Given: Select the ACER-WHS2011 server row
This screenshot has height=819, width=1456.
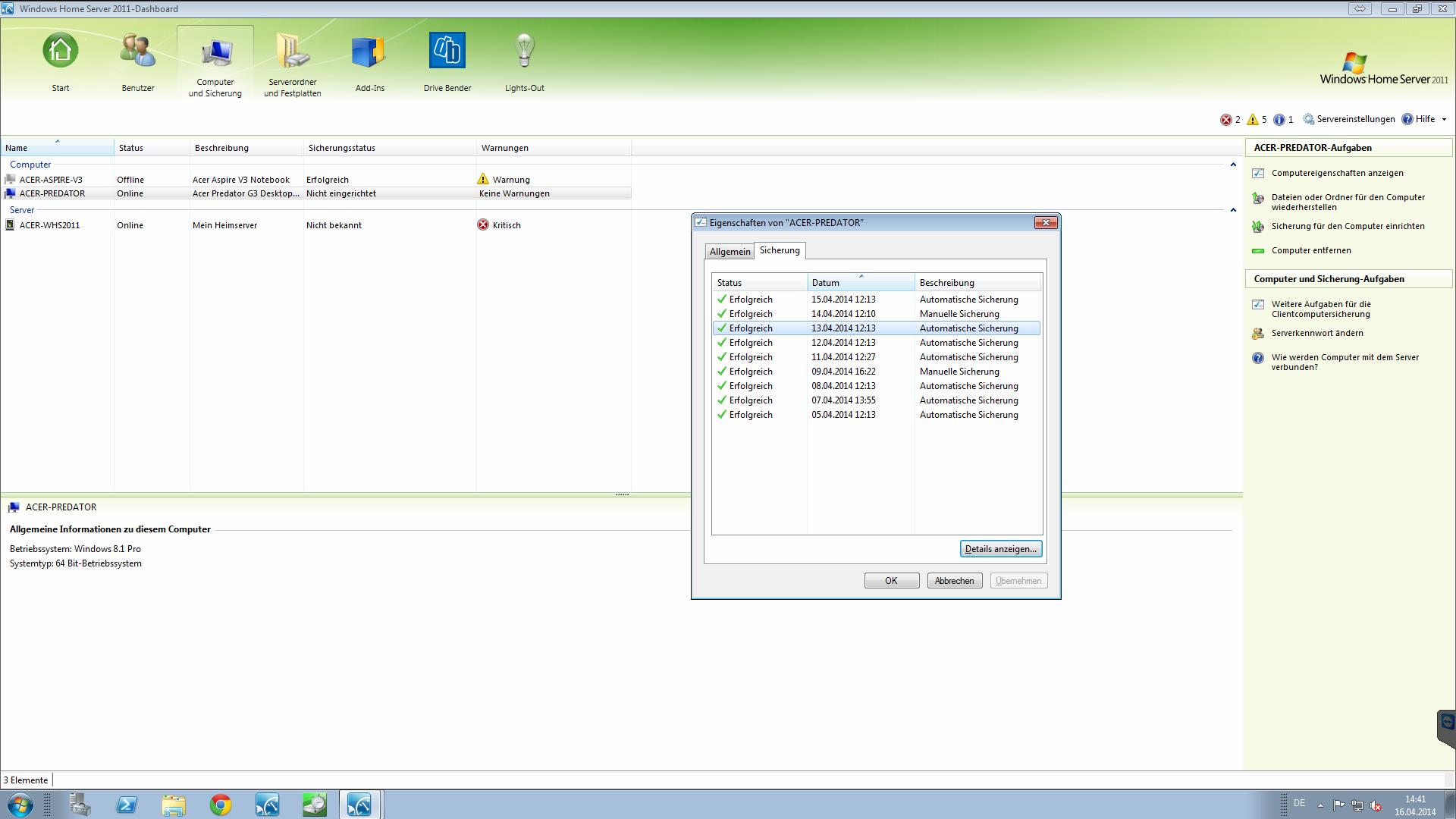Looking at the screenshot, I should [315, 225].
